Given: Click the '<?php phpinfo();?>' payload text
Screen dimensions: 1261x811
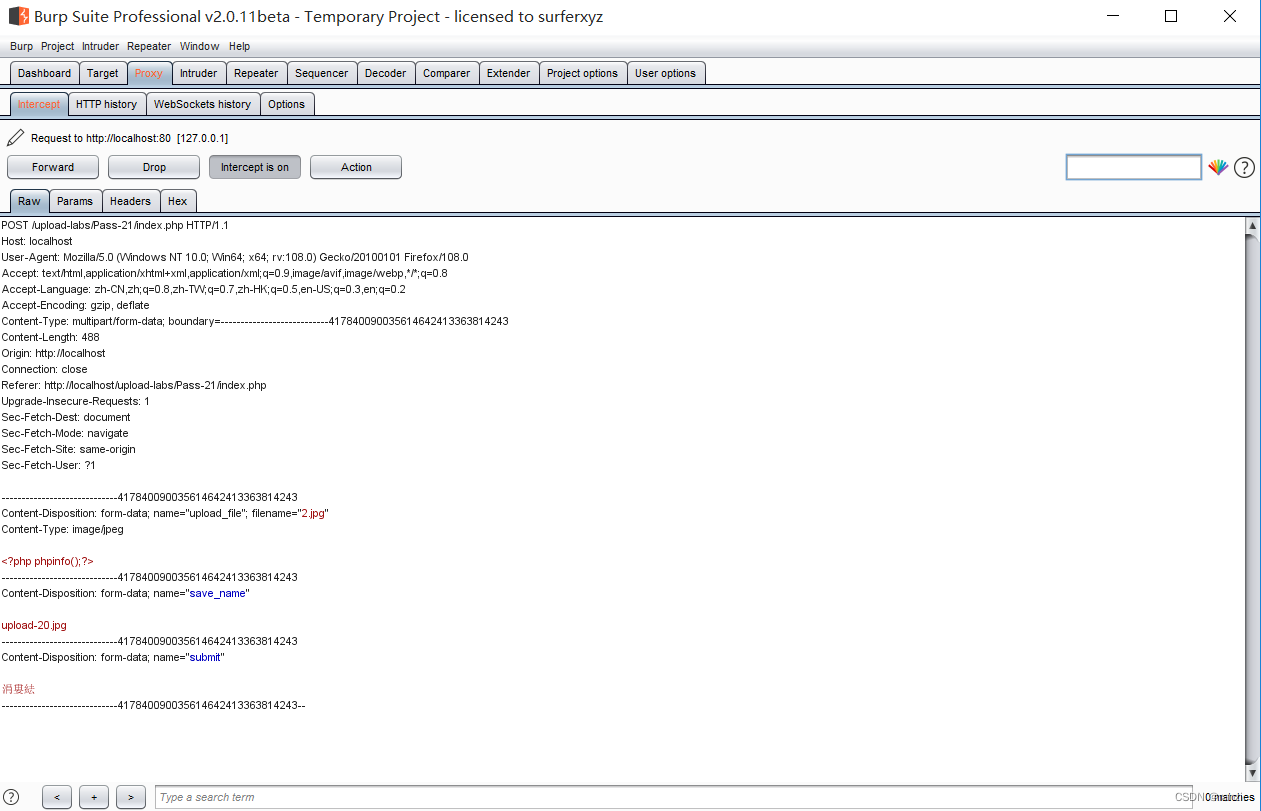Looking at the screenshot, I should pyautogui.click(x=47, y=561).
